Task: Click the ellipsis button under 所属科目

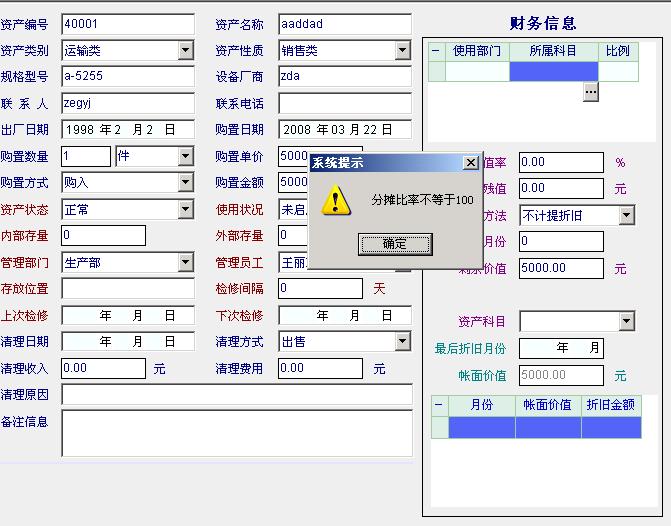Action: pos(590,91)
